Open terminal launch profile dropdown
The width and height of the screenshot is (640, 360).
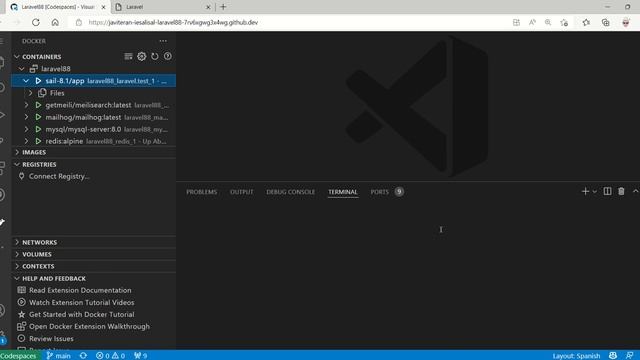(x=594, y=191)
